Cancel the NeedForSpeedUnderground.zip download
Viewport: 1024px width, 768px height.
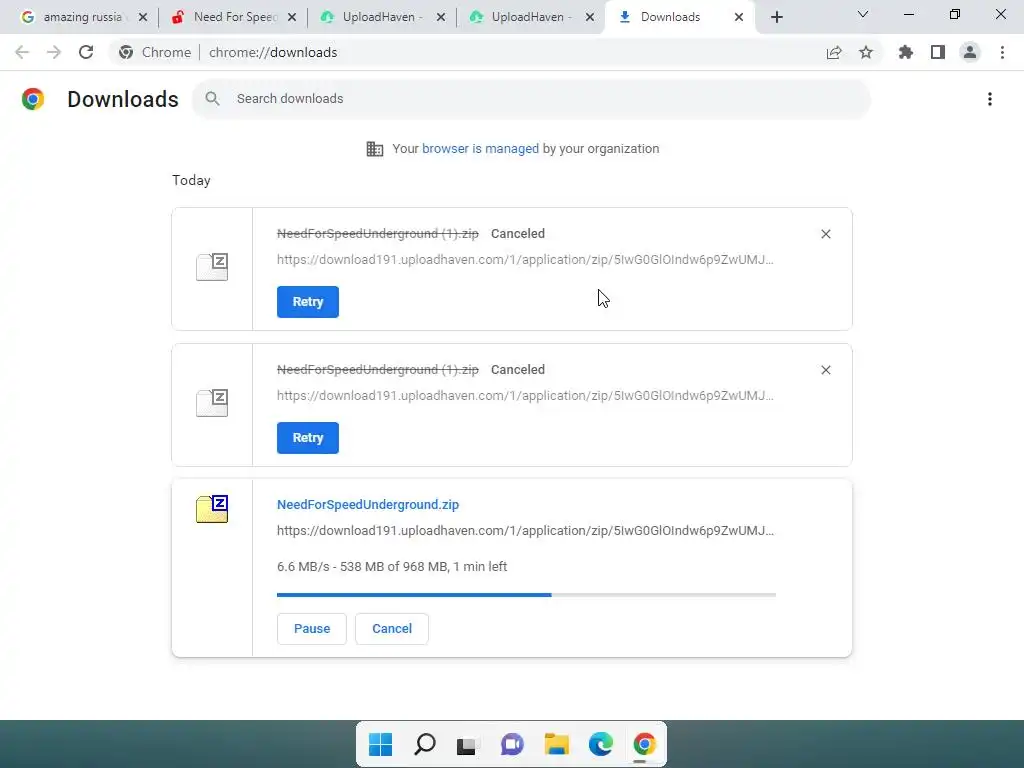tap(392, 629)
